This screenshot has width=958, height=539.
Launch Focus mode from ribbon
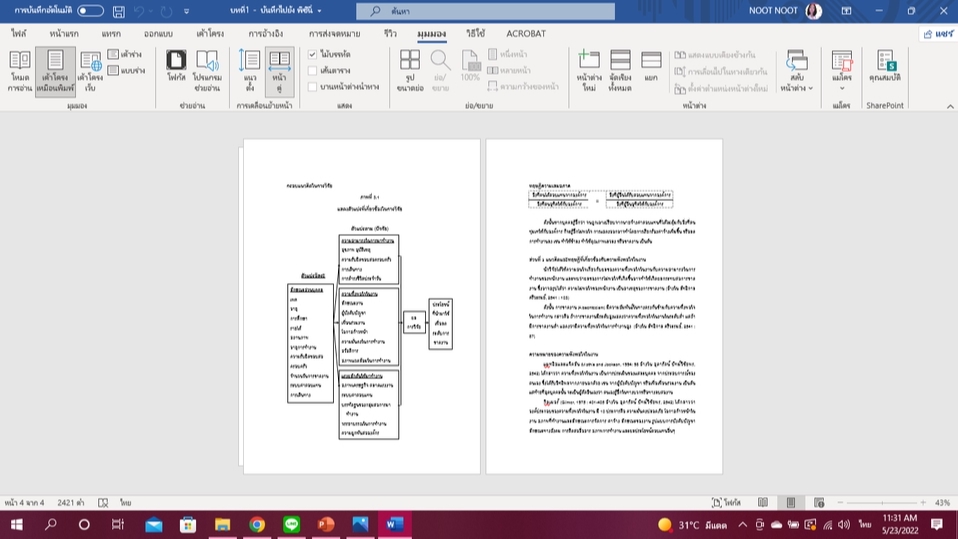176,65
